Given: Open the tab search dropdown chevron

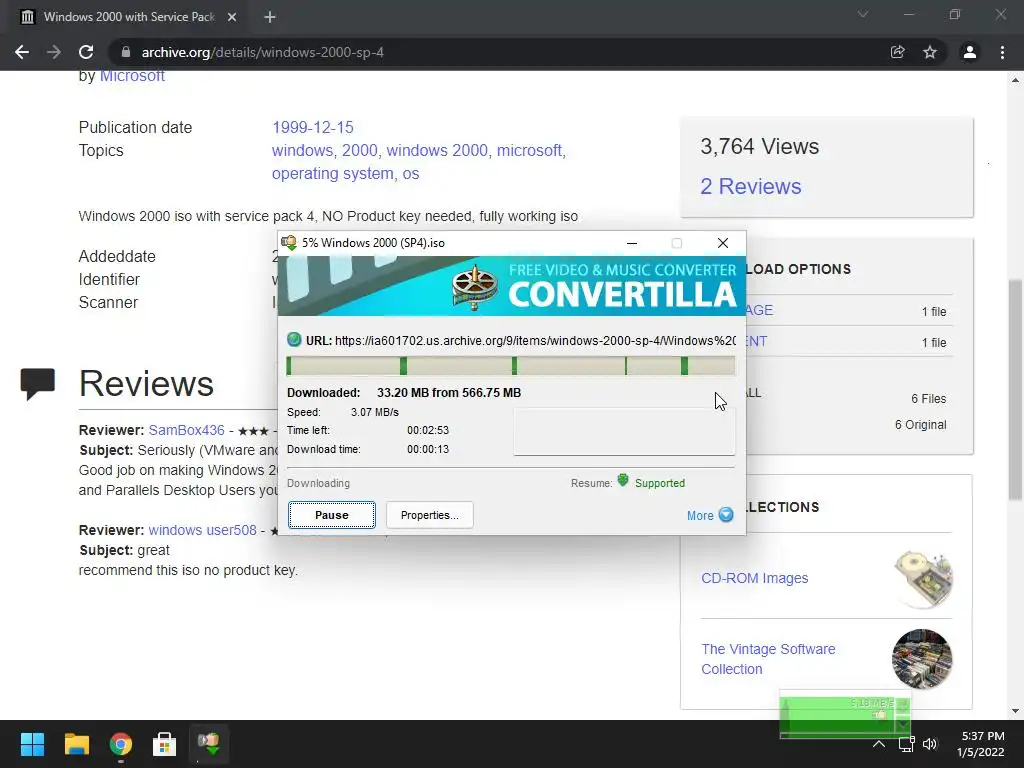Looking at the screenshot, I should coord(863,14).
